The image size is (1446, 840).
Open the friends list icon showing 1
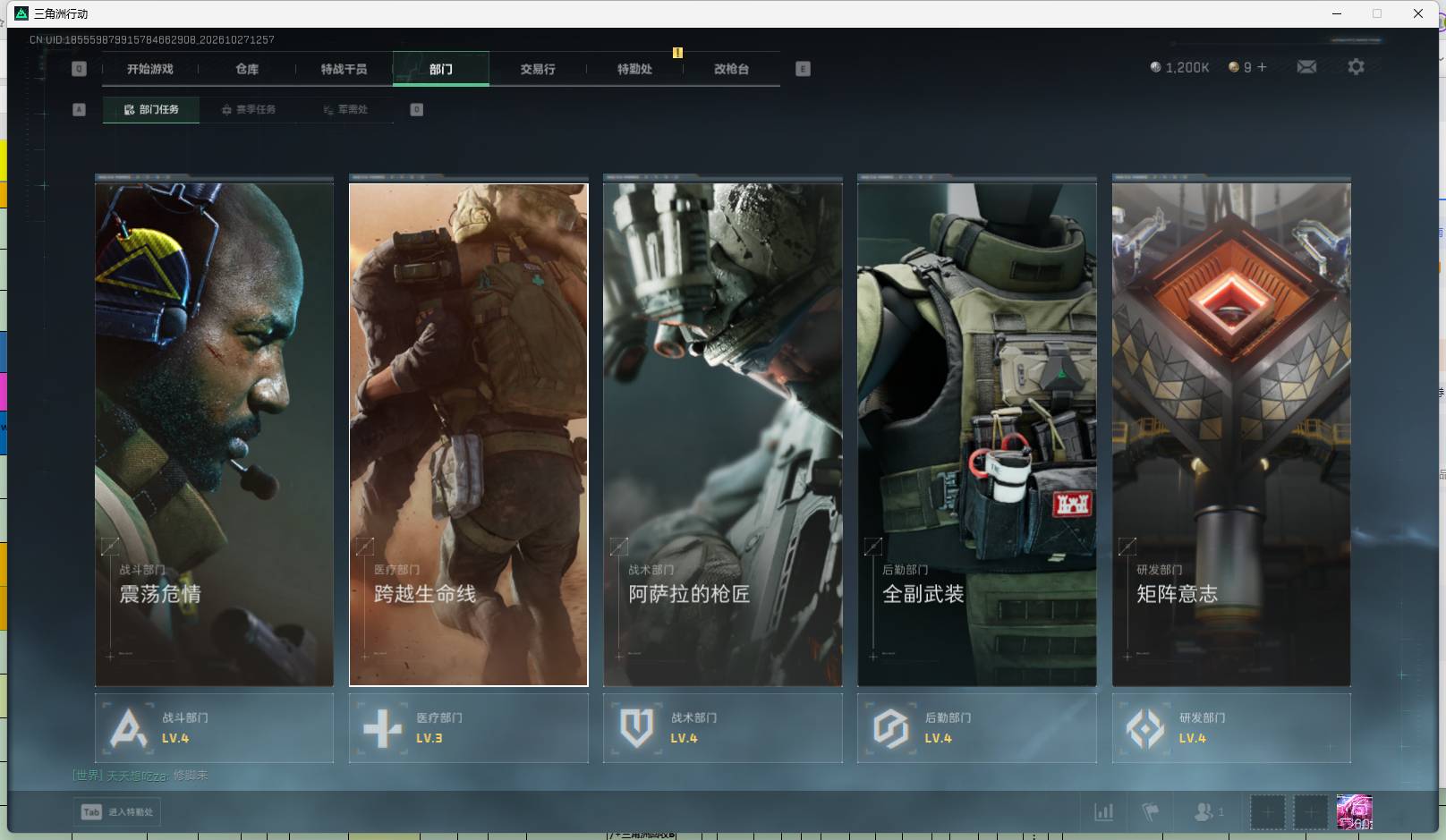pyautogui.click(x=1208, y=812)
